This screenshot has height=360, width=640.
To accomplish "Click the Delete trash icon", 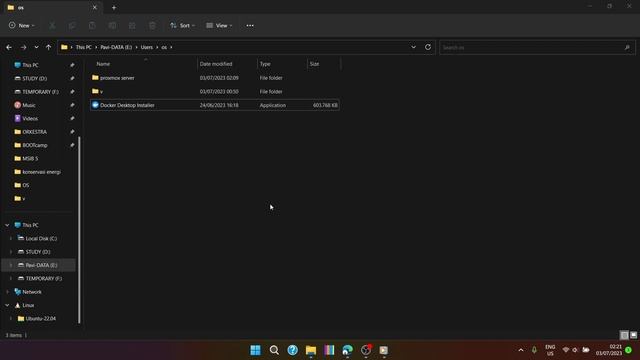I will [152, 25].
